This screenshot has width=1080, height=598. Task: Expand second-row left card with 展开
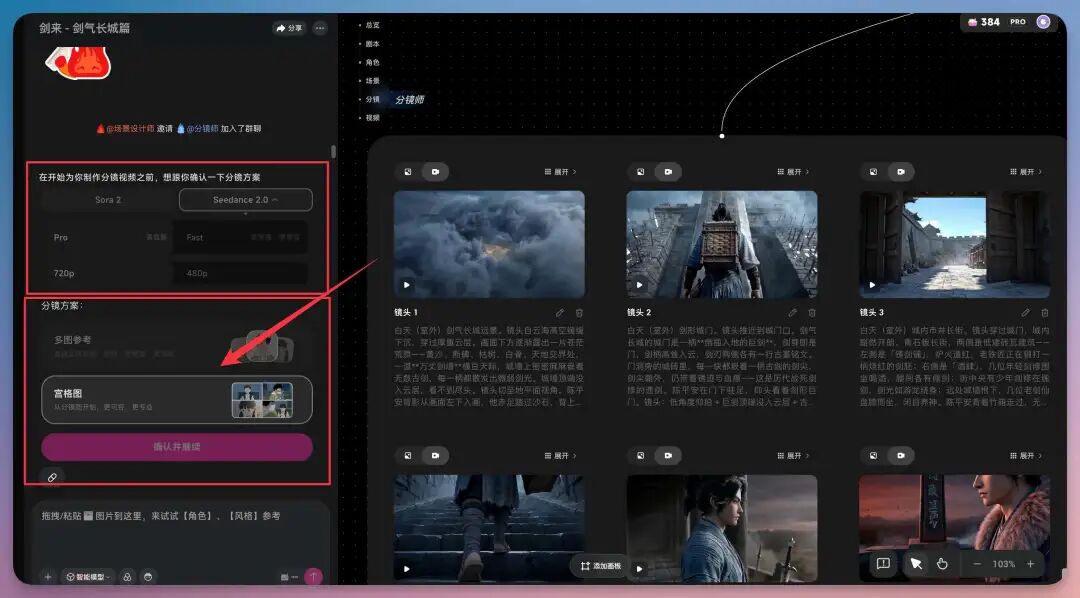tap(561, 455)
